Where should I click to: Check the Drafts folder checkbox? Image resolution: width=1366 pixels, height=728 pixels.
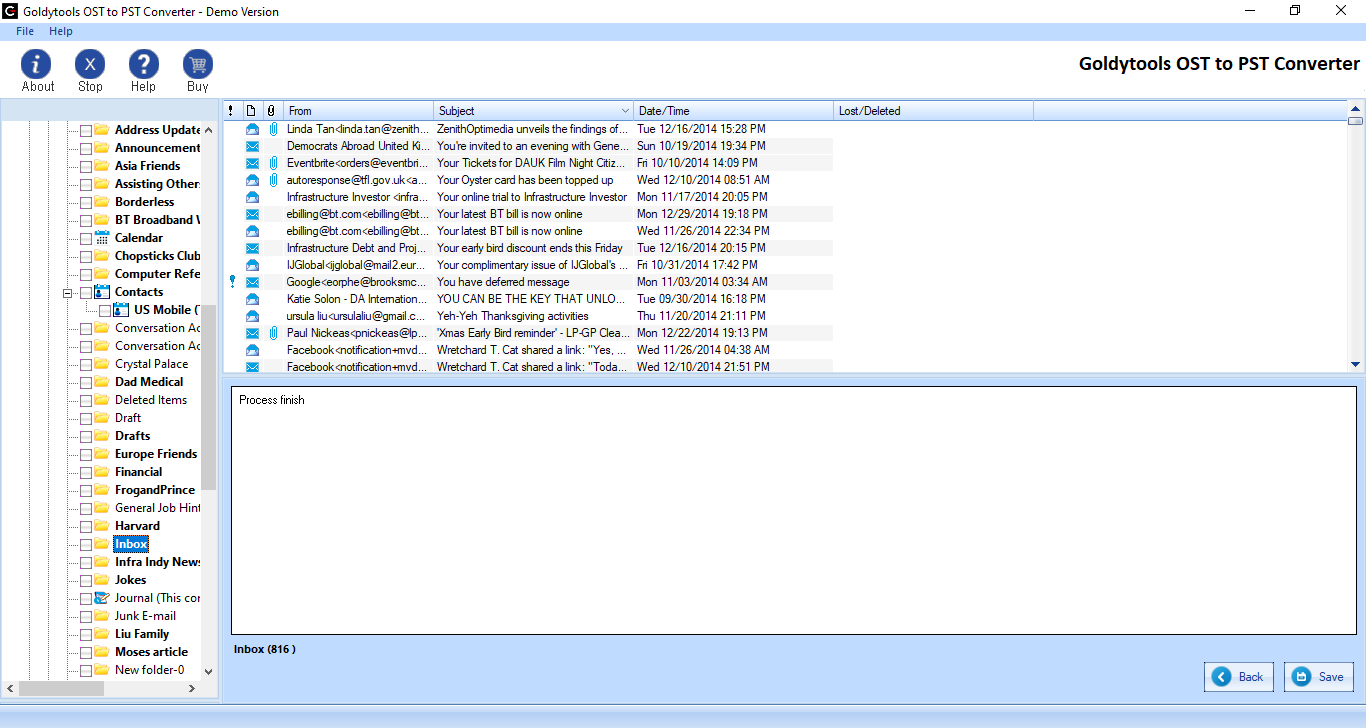tap(86, 437)
